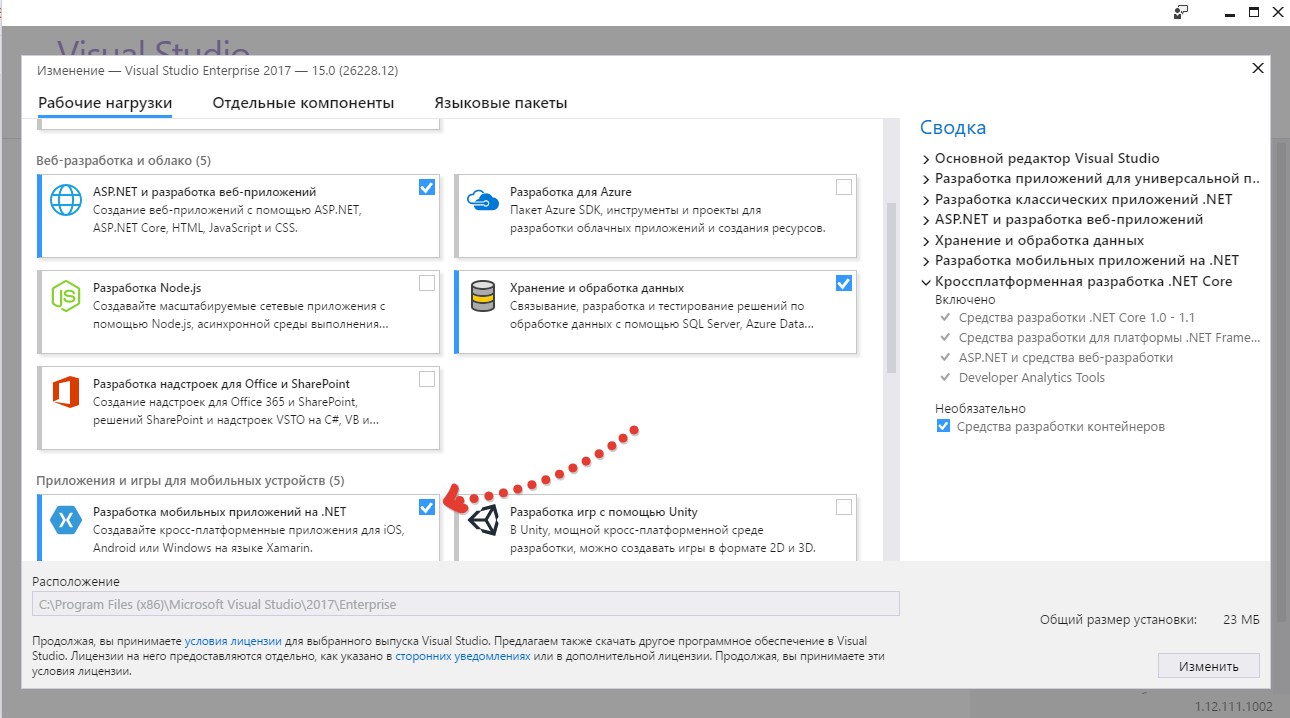Toggle mobile .NET development checkbox

pos(427,507)
